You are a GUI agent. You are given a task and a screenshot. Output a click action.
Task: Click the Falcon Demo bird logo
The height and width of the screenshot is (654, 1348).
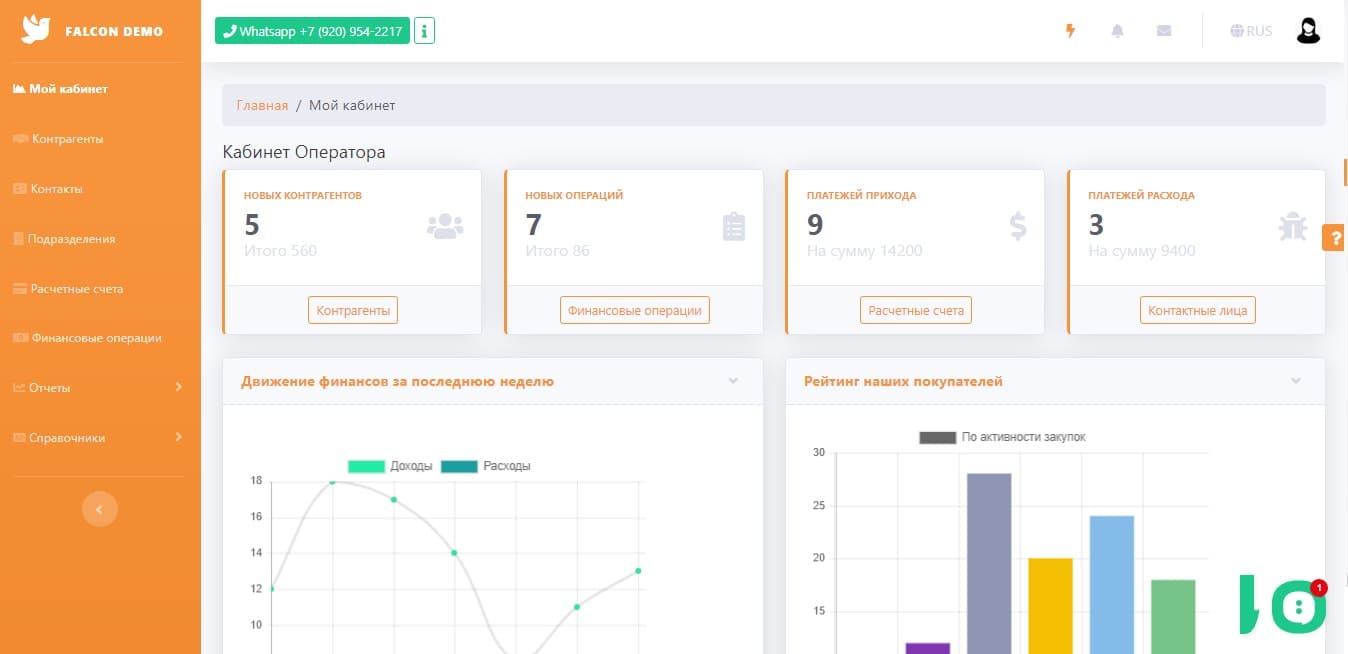coord(36,30)
